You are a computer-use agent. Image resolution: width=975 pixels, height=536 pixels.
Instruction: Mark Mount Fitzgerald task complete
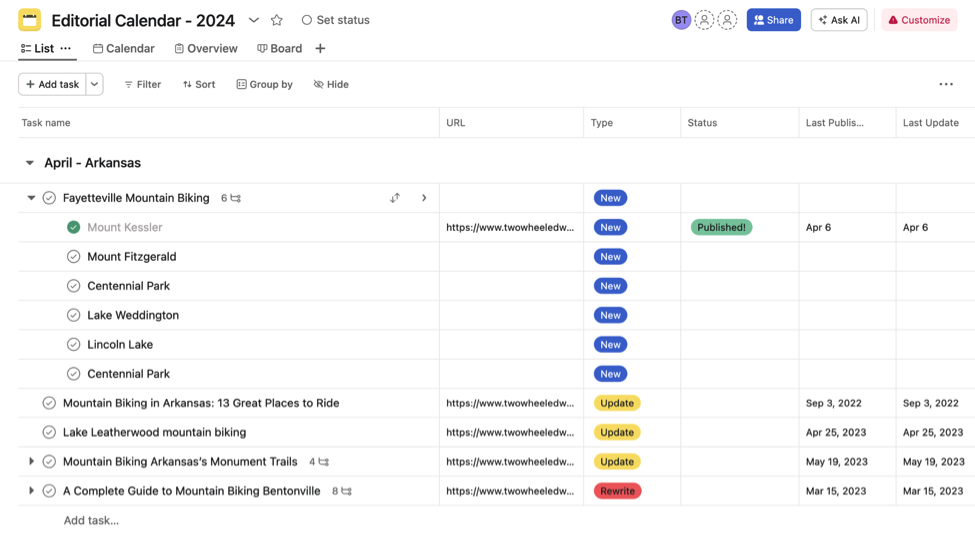pos(73,257)
